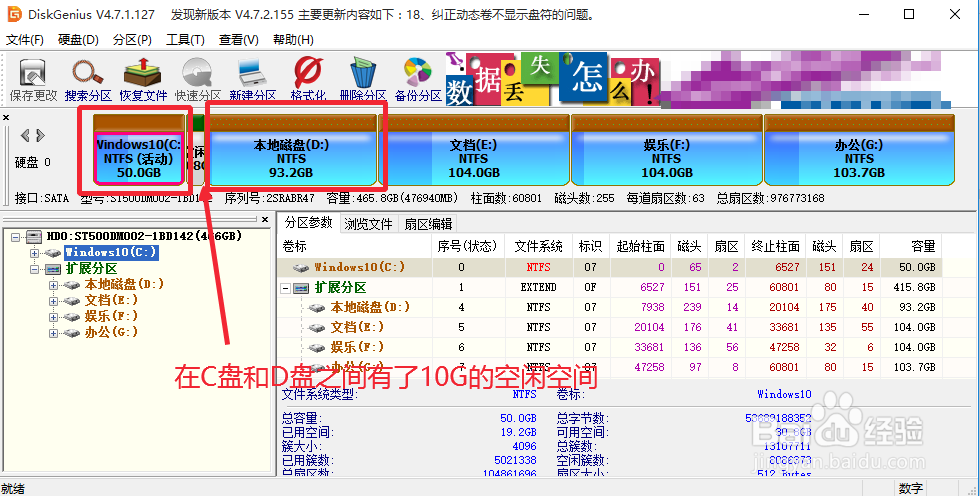Click the 就绪 status bar text
This screenshot has width=980, height=496.
(x=12, y=489)
